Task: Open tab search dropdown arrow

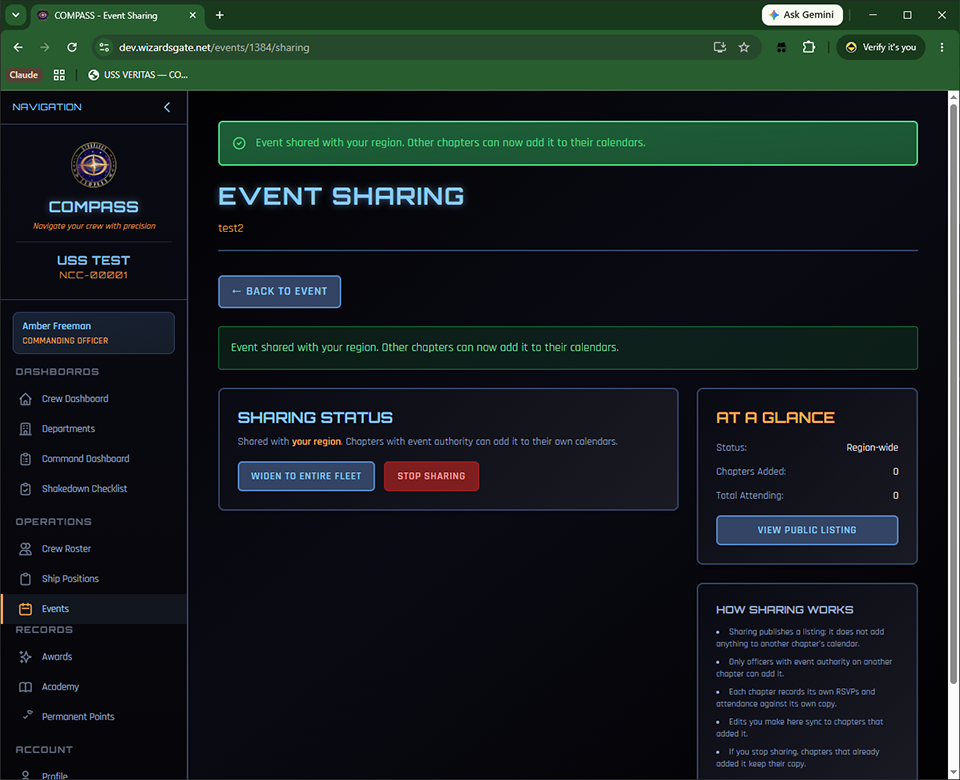Action: (x=15, y=15)
